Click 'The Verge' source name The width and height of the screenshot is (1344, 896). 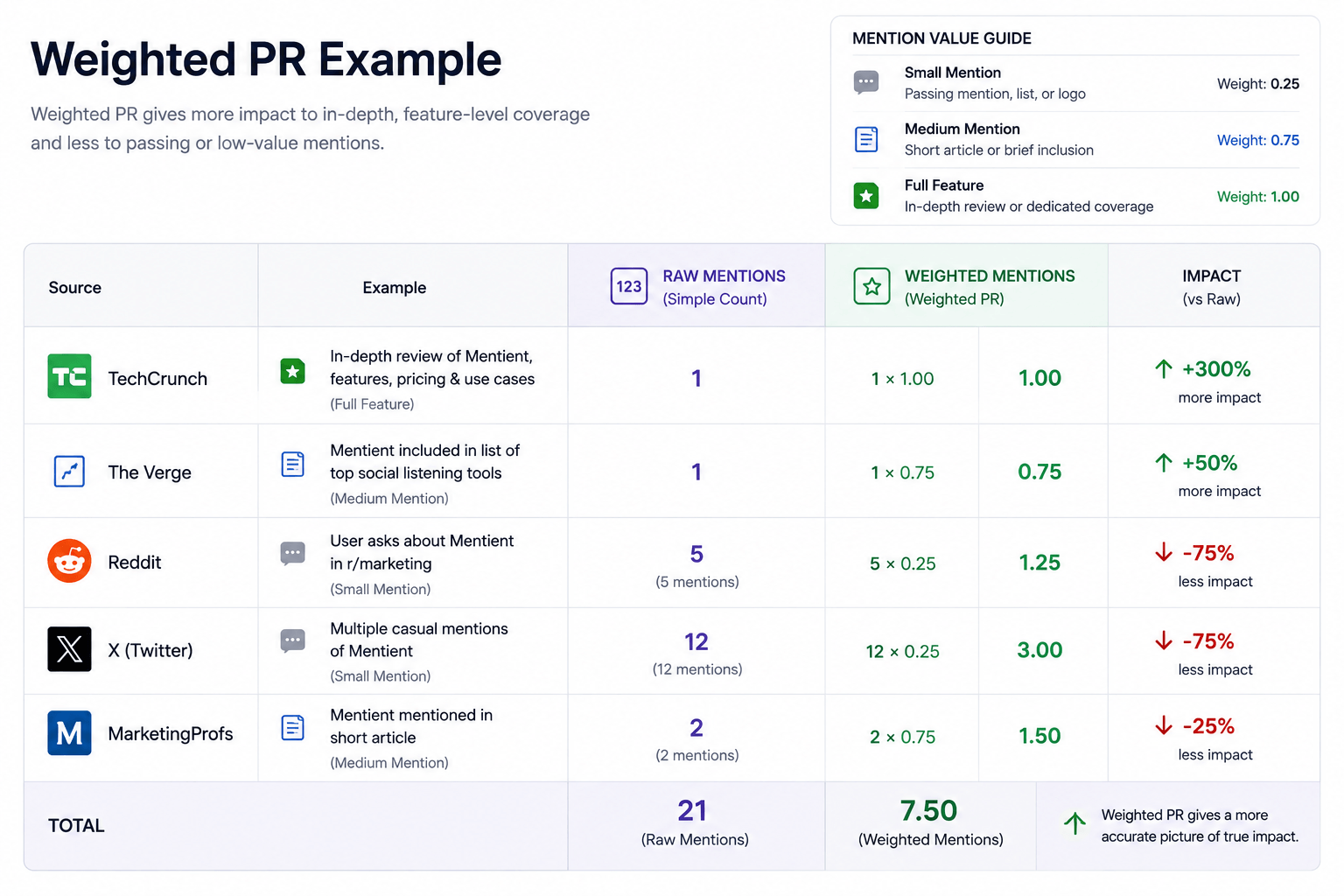(150, 472)
